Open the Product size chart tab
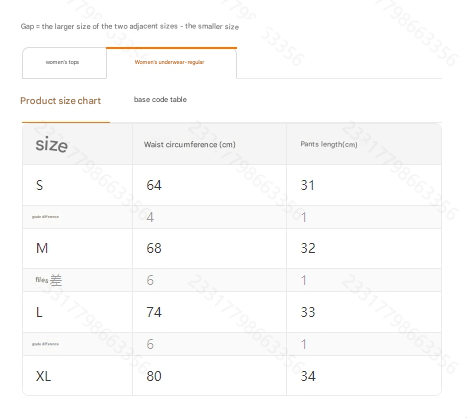The width and height of the screenshot is (467, 418). [61, 101]
